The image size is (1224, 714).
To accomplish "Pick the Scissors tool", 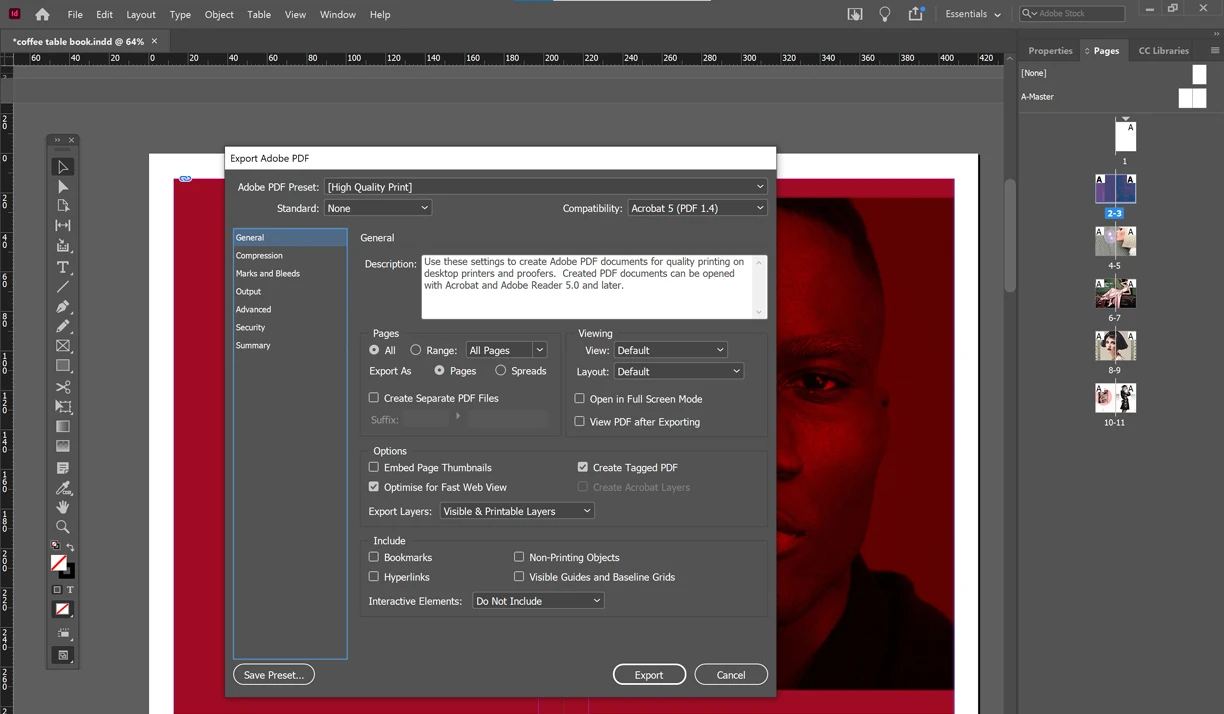I will 63,387.
